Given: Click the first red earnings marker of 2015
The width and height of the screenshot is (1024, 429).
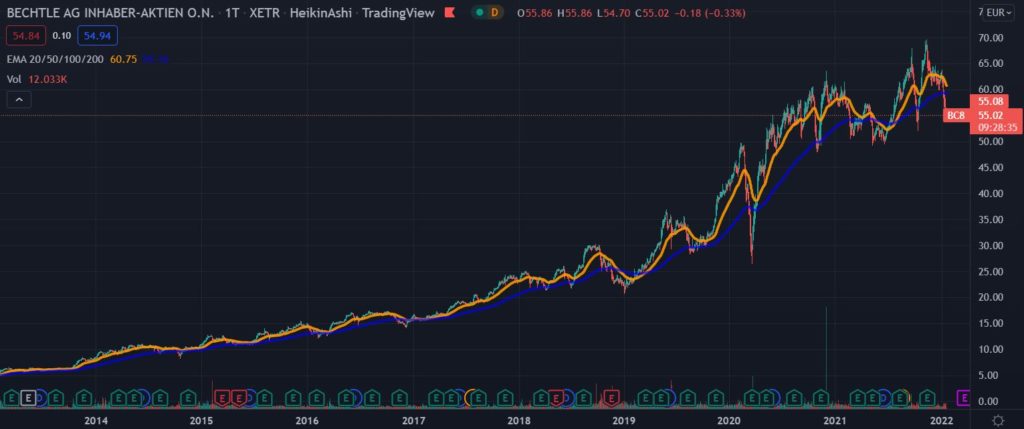Looking at the screenshot, I should coord(222,396).
